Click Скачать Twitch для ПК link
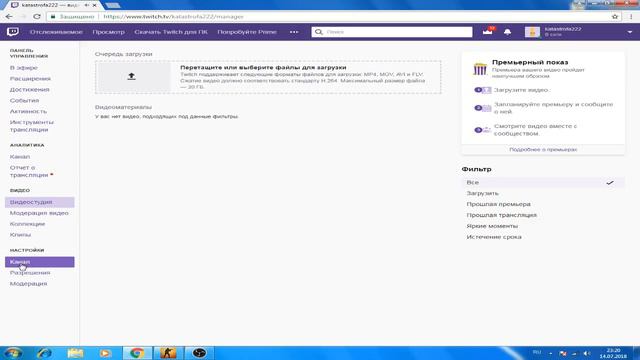The height and width of the screenshot is (360, 640). (x=171, y=32)
